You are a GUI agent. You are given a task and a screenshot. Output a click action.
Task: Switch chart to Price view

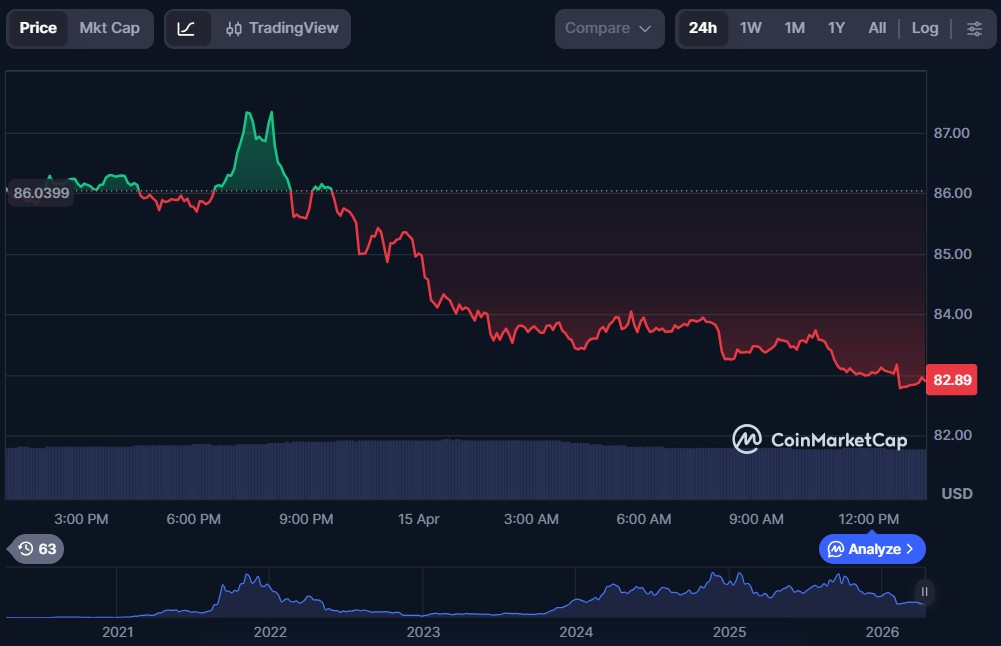38,28
